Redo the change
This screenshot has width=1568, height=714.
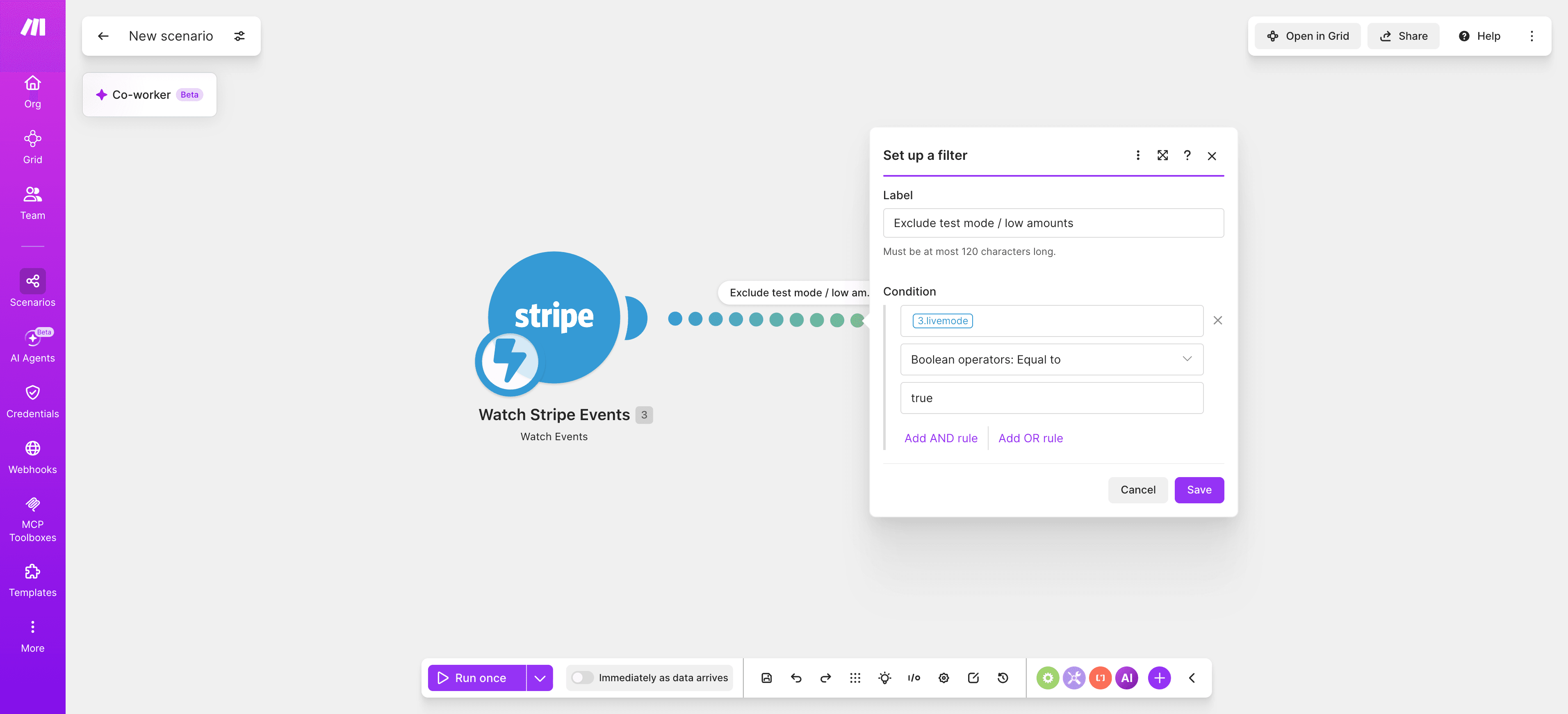[825, 678]
